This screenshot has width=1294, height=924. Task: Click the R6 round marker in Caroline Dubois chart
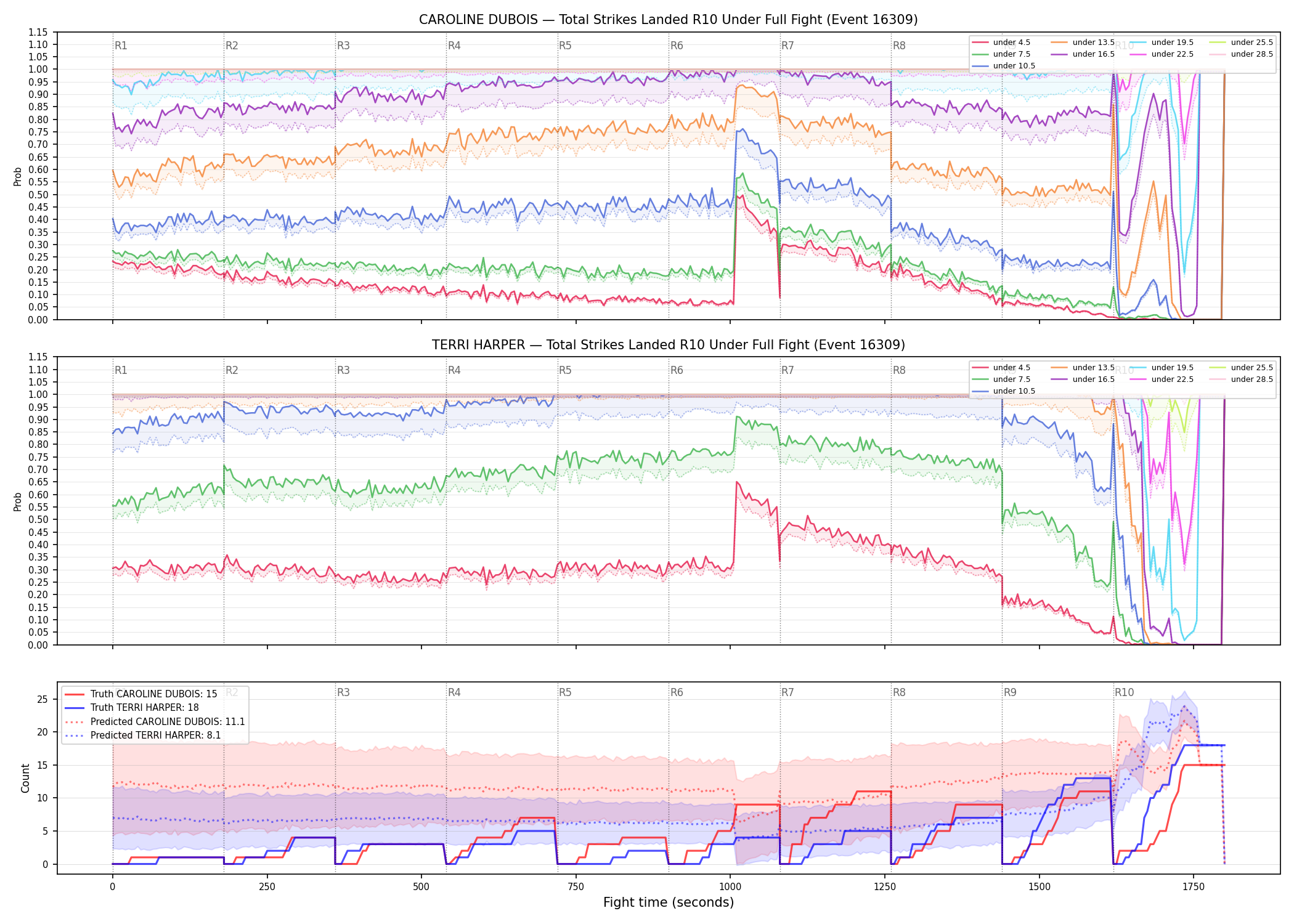tap(677, 46)
